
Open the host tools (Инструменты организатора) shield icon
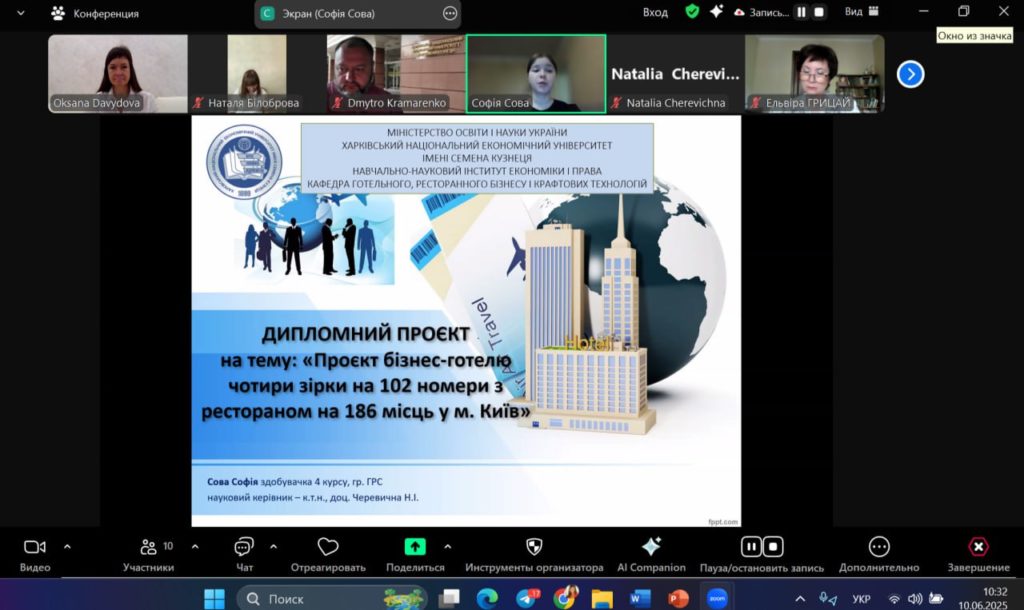coord(534,547)
